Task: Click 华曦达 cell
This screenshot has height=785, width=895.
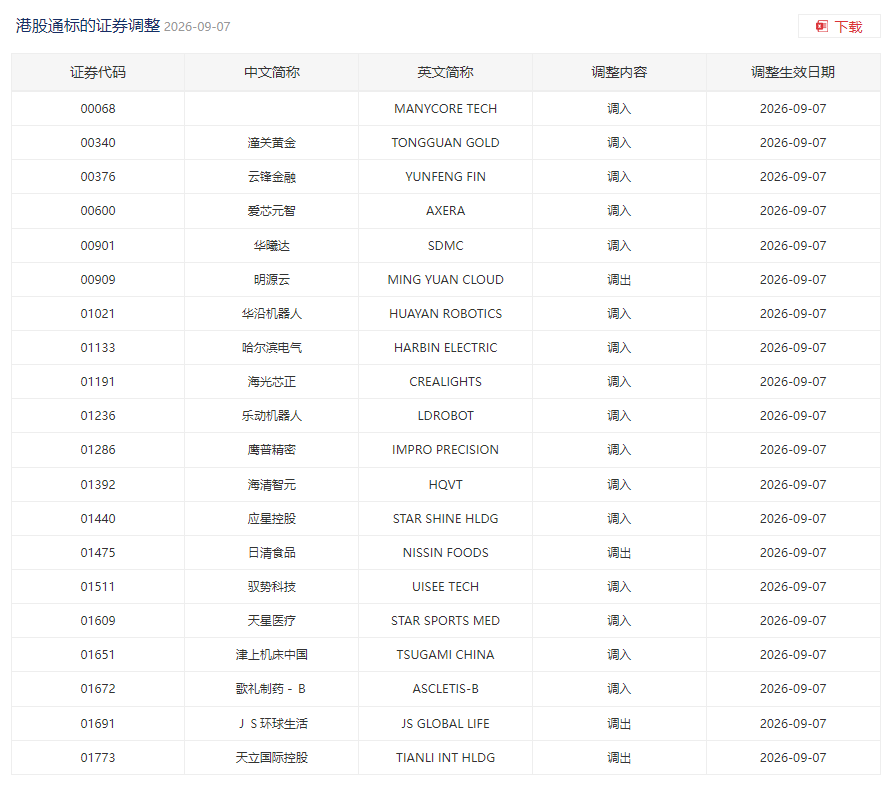Action: [x=272, y=245]
